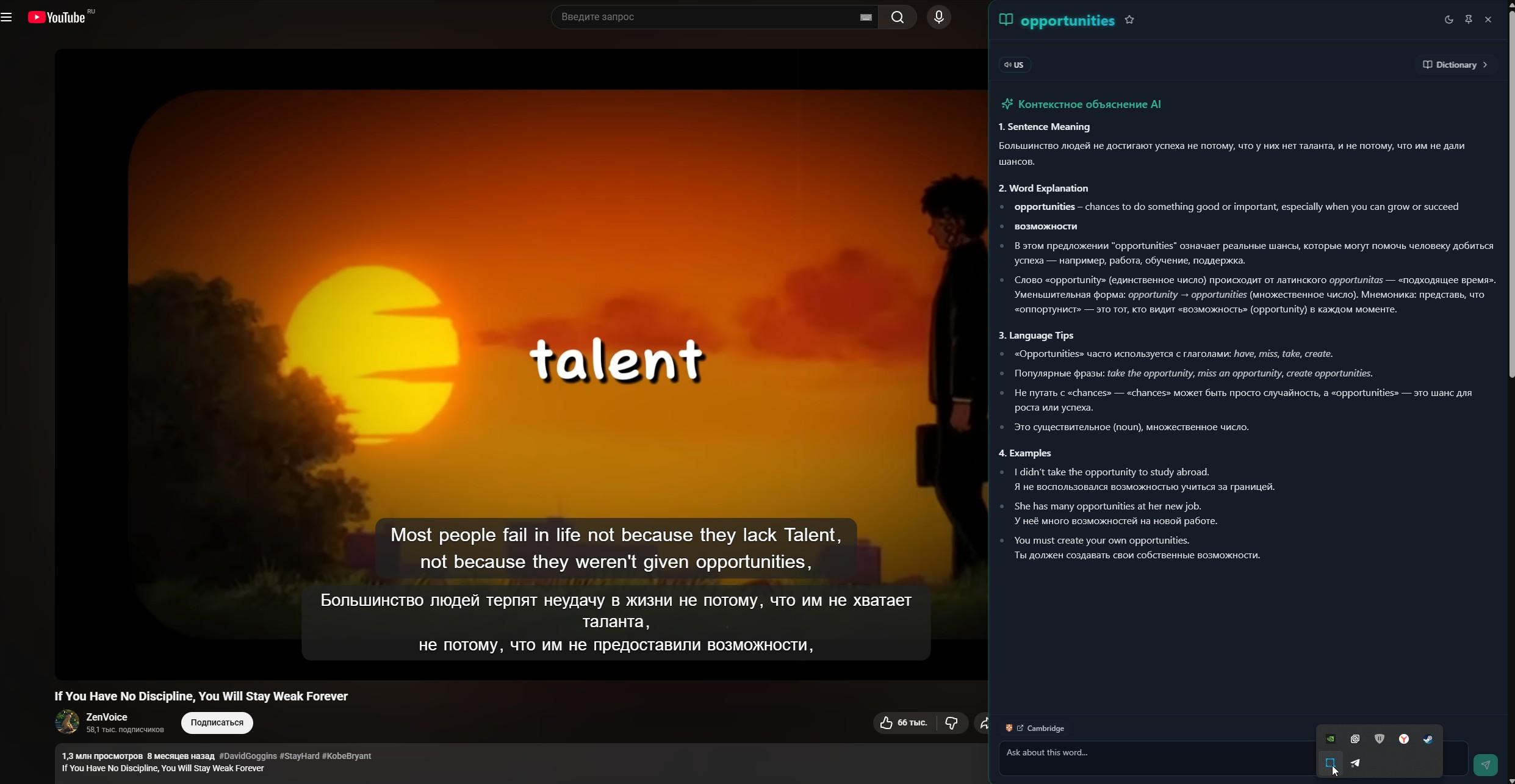Start voice search with microphone
The height and width of the screenshot is (784, 1515).
pos(938,17)
